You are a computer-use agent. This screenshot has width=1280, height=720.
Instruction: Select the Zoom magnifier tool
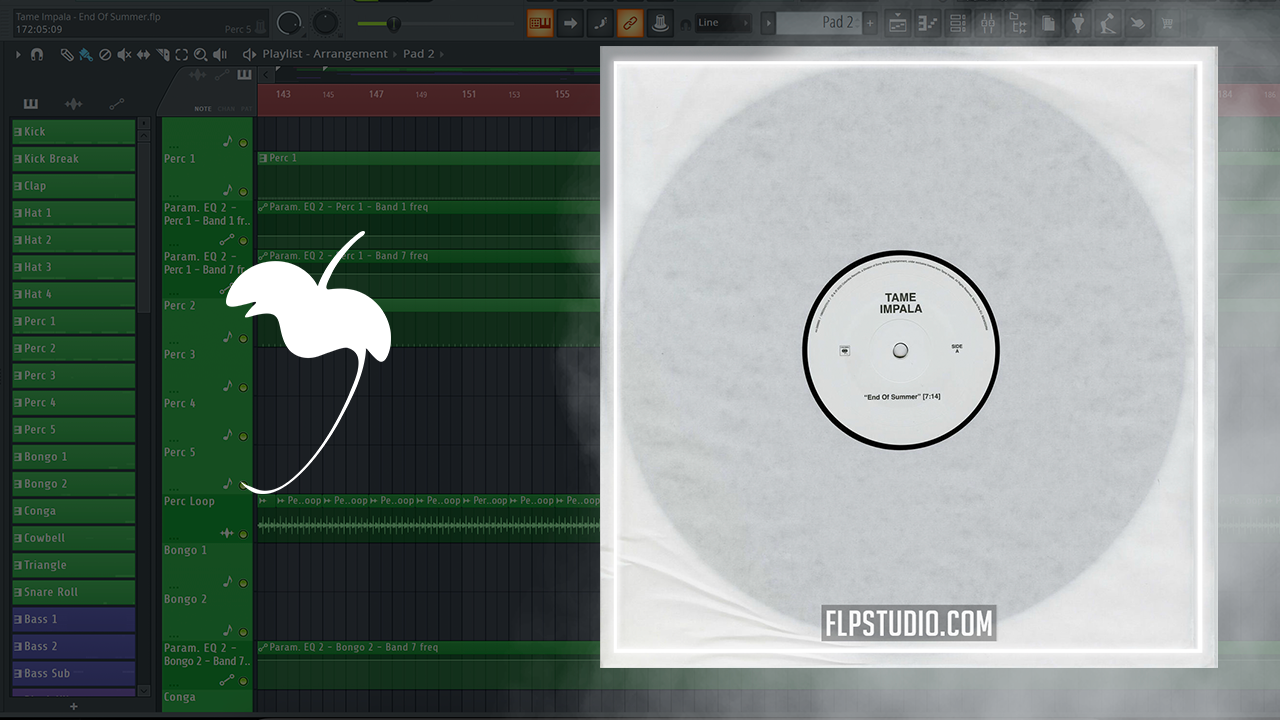(x=201, y=54)
